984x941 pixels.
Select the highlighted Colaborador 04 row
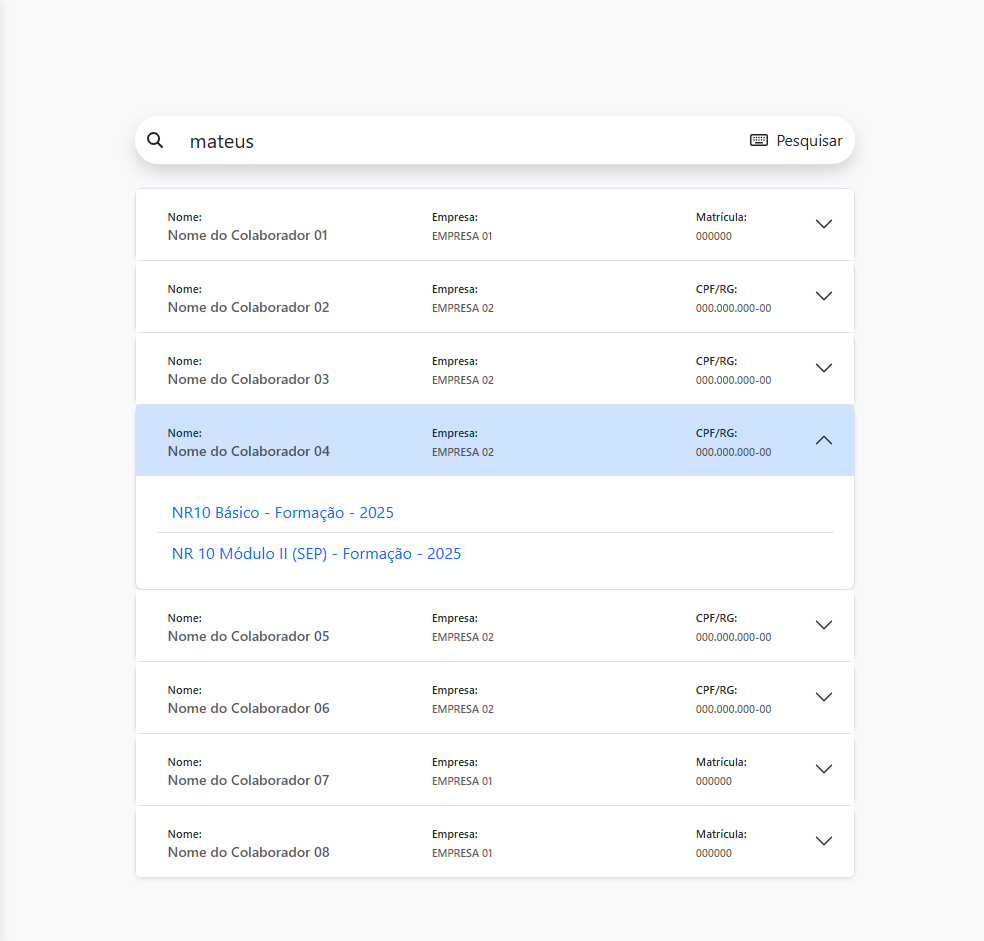450,440
